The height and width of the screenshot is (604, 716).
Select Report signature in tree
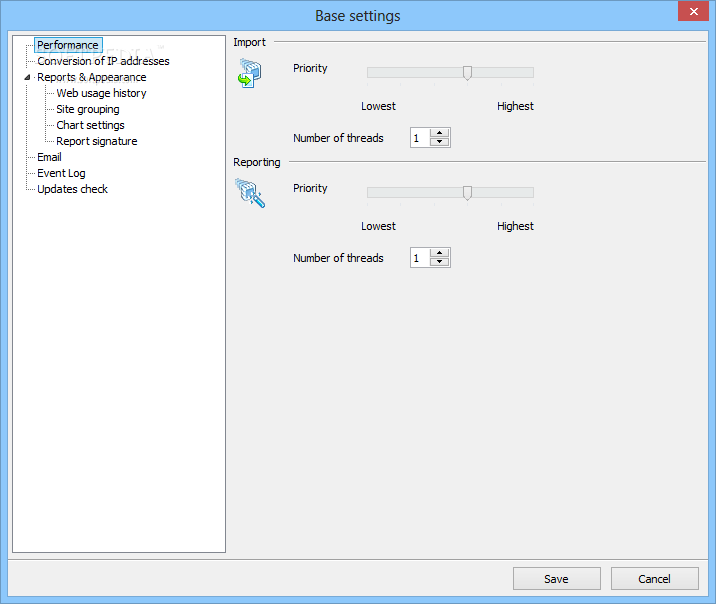click(x=97, y=141)
